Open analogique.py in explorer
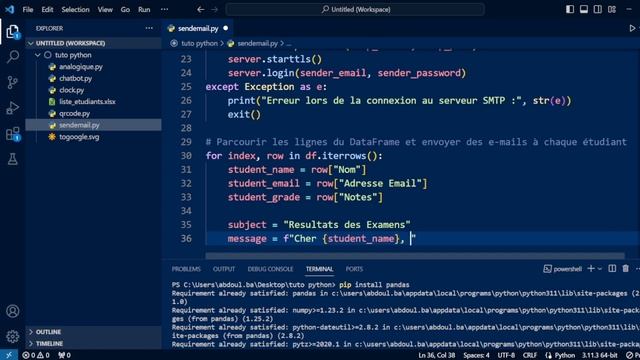This screenshot has width=640, height=360. (x=93, y=67)
